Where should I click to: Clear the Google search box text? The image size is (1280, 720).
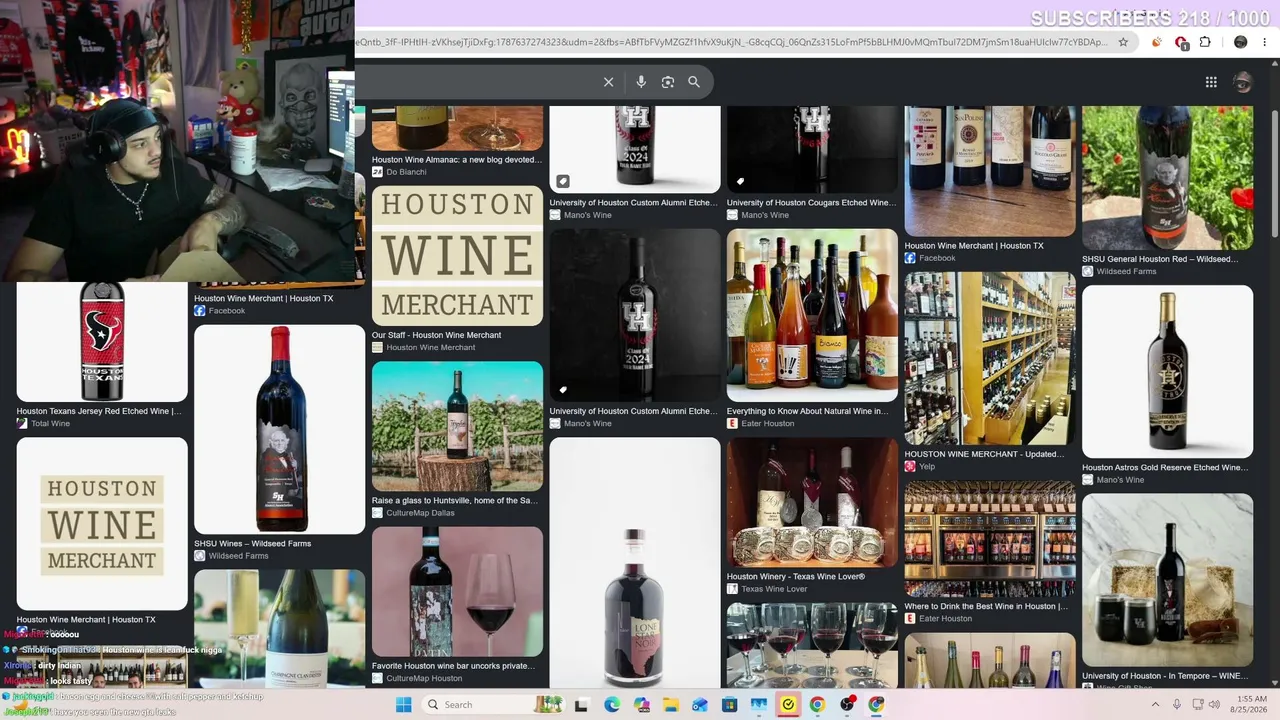coord(608,82)
